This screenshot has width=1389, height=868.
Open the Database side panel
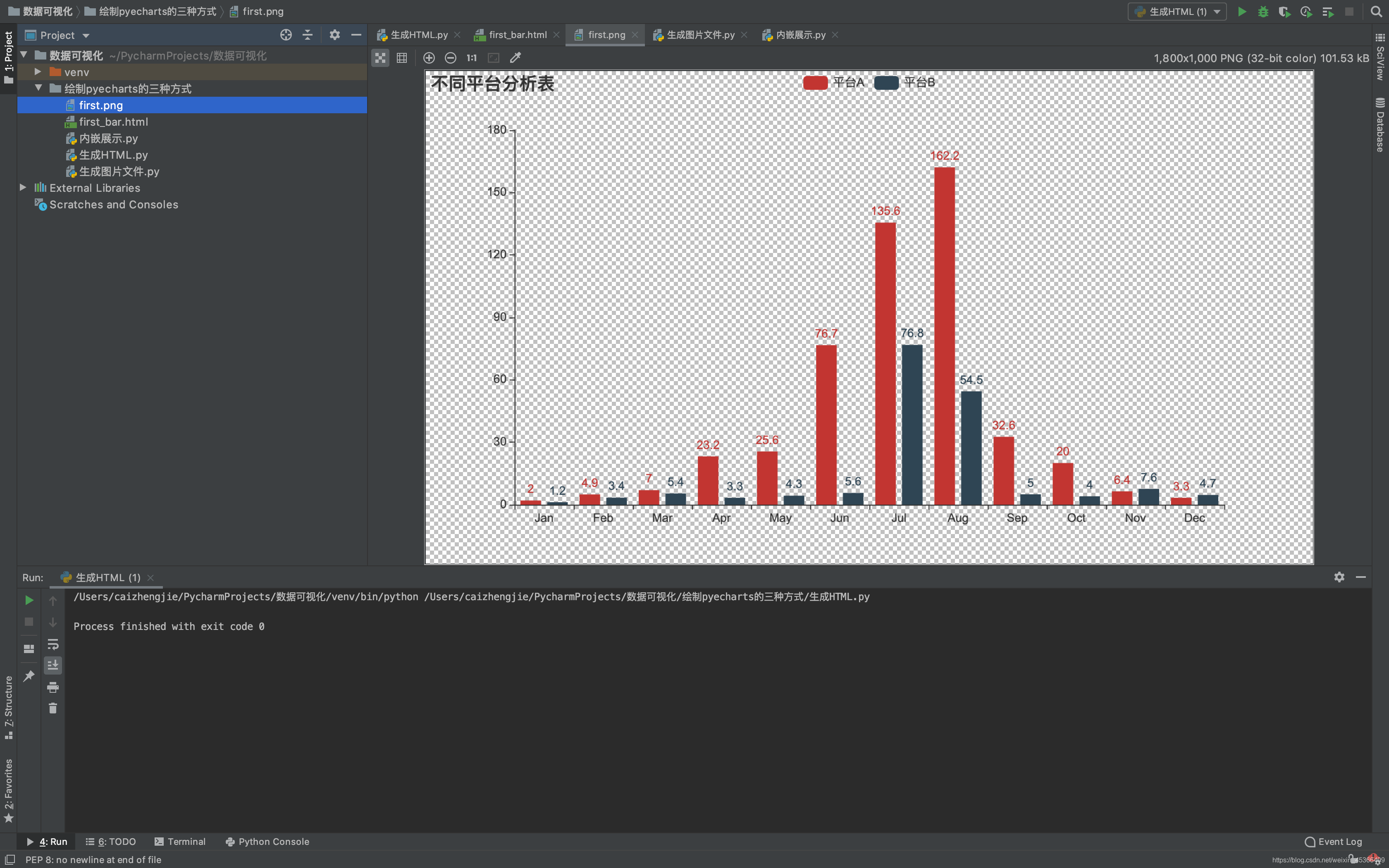pyautogui.click(x=1380, y=124)
